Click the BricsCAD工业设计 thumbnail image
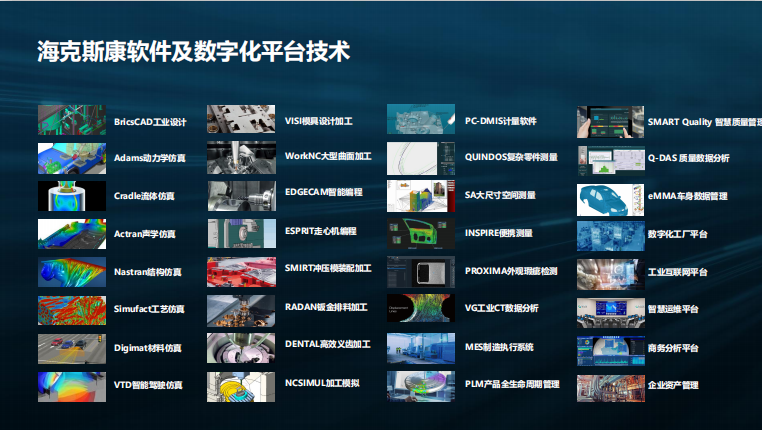 click(72, 120)
